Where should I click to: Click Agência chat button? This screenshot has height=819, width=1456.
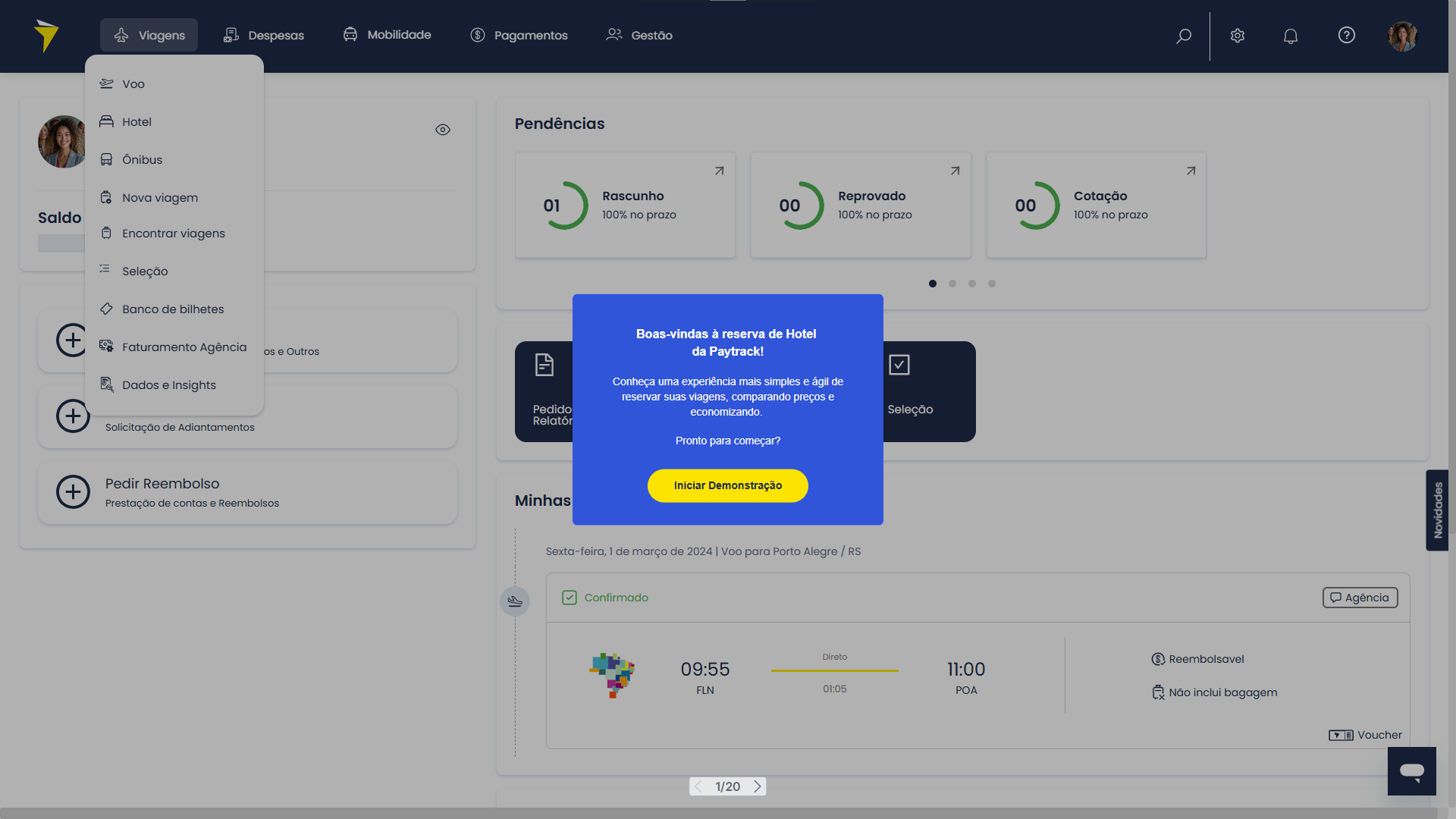click(x=1360, y=598)
